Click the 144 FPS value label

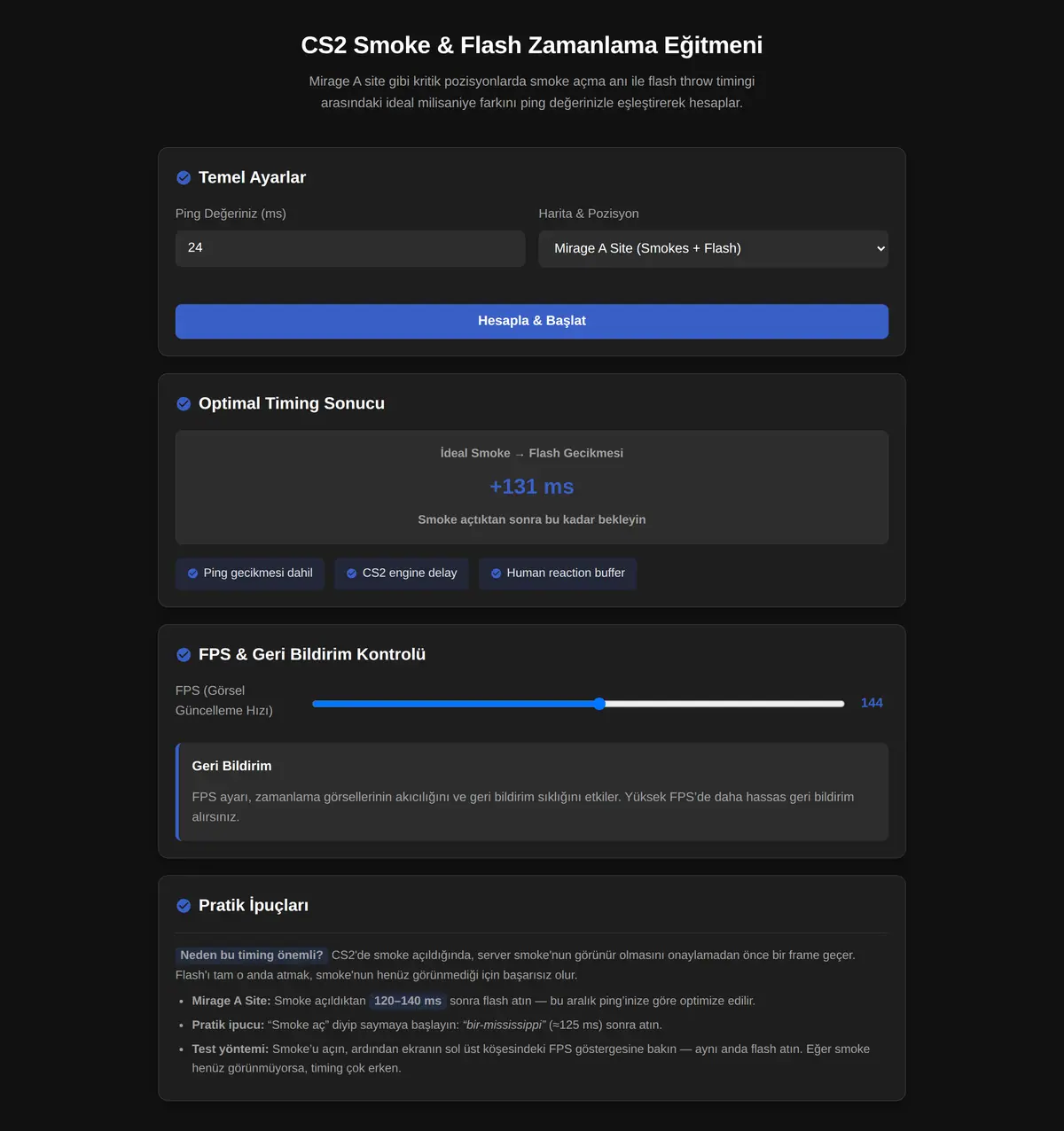pyautogui.click(x=872, y=703)
